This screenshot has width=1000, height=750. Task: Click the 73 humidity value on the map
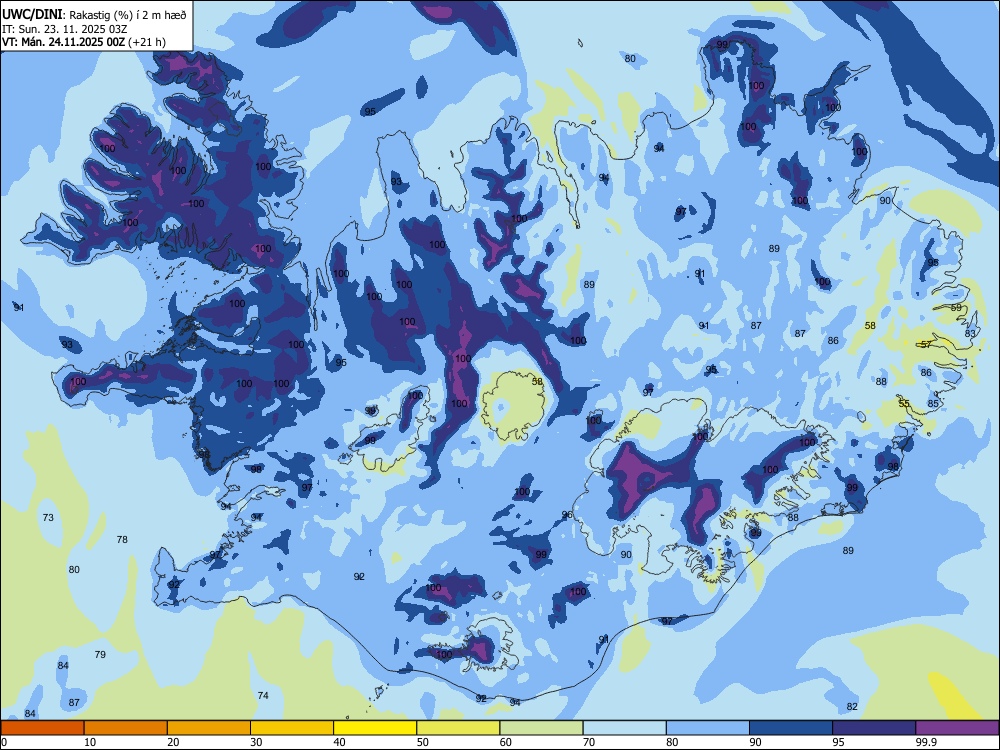coord(48,517)
